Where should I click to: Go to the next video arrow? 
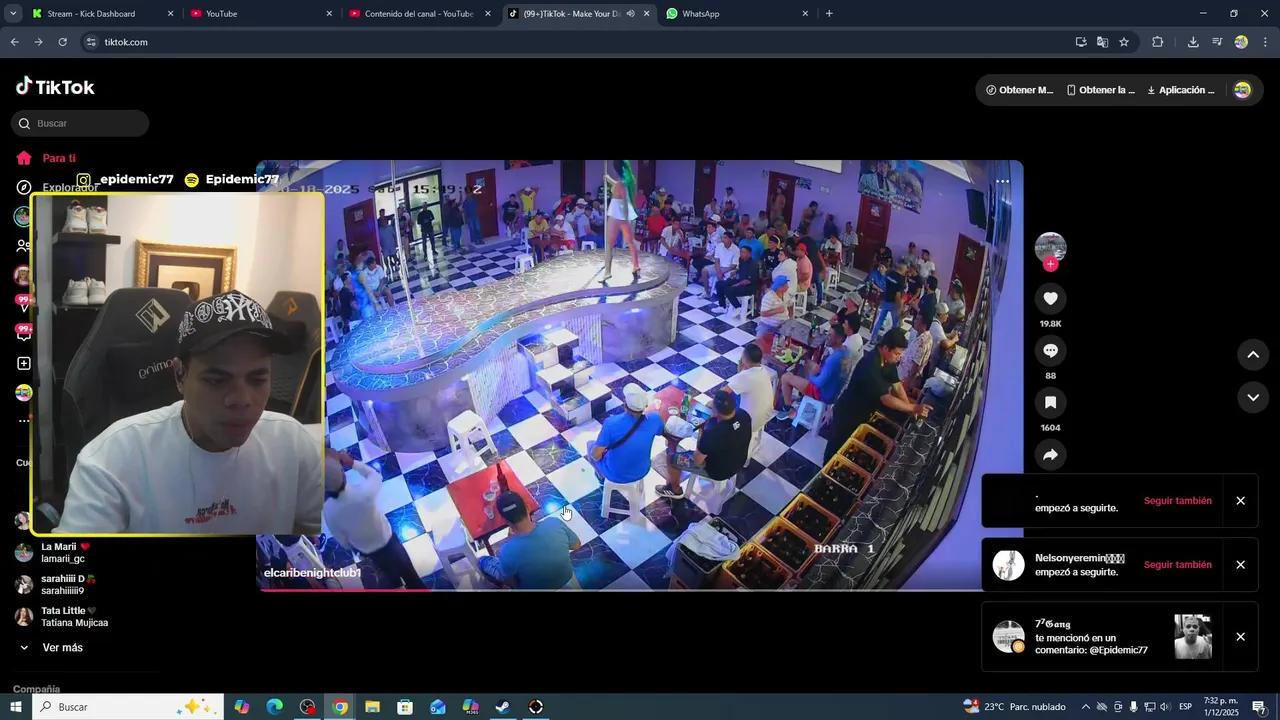click(1252, 398)
